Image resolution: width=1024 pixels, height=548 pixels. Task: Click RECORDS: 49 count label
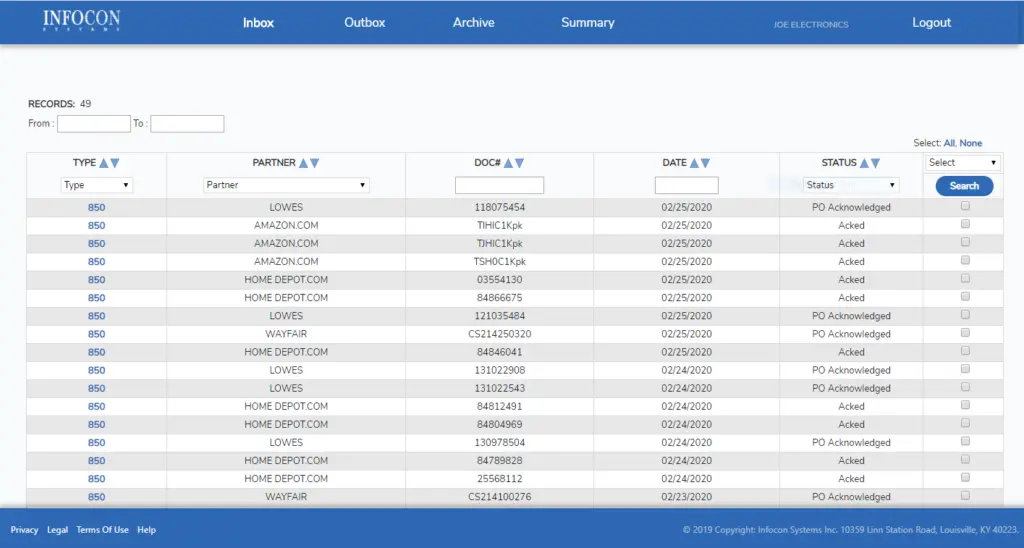tap(59, 104)
